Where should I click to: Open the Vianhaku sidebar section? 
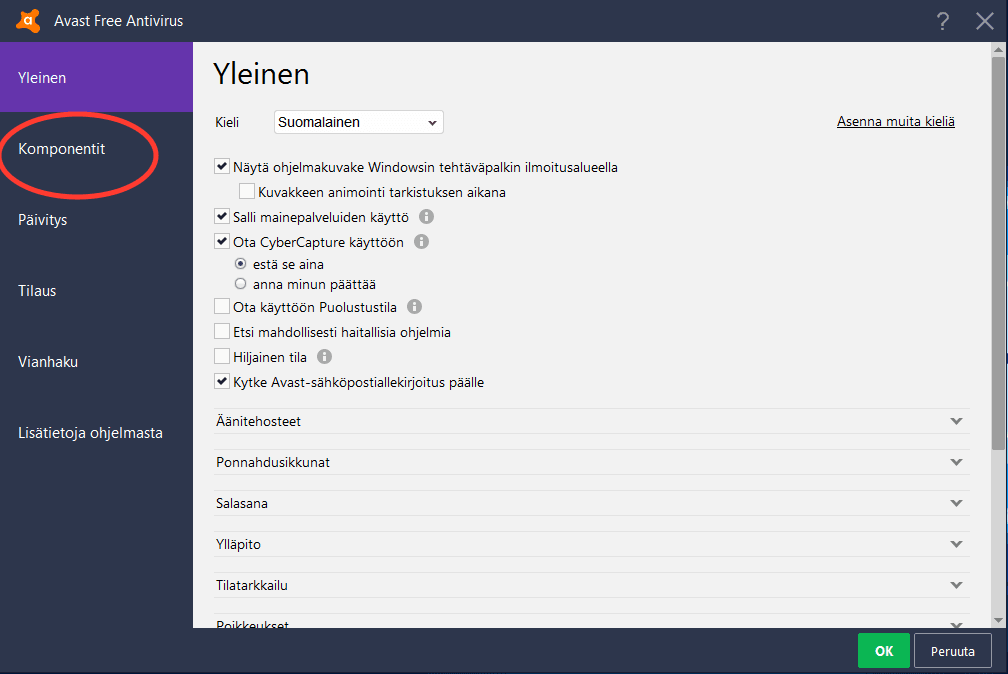(x=48, y=362)
